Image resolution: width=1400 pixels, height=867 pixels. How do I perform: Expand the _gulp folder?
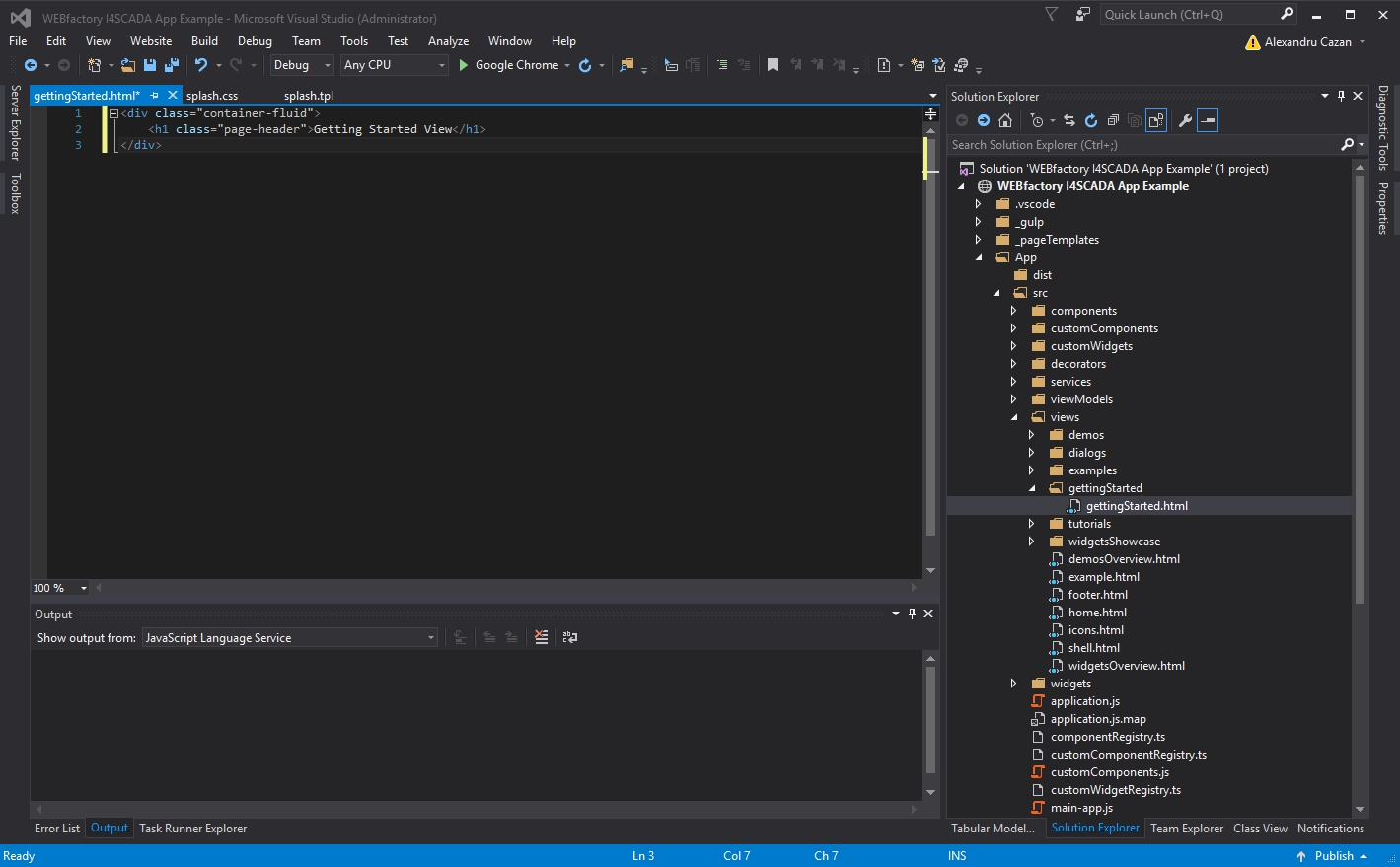point(979,222)
